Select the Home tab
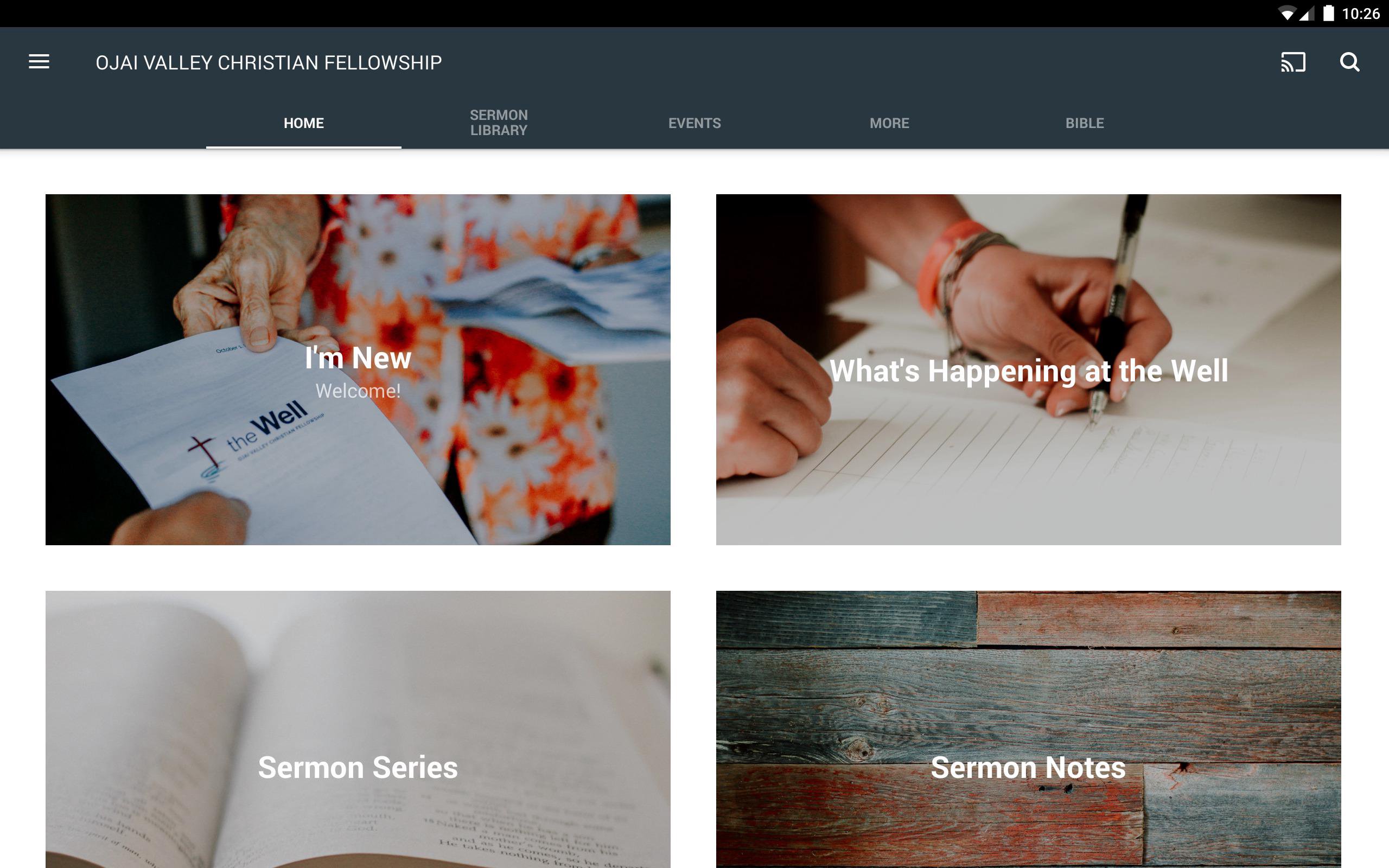Screen dimensions: 1389x868 304,123
